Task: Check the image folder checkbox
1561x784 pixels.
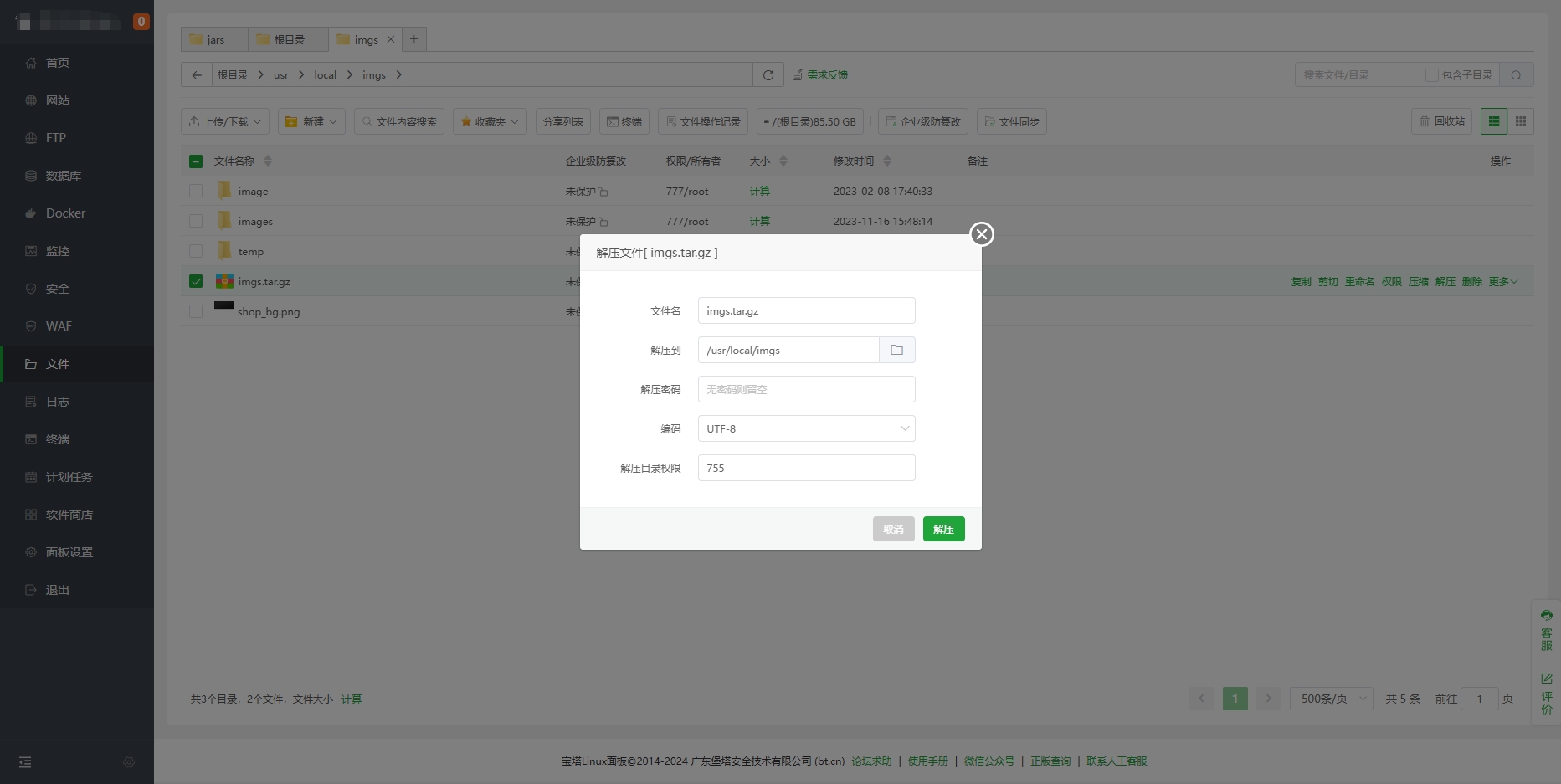Action: 196,192
